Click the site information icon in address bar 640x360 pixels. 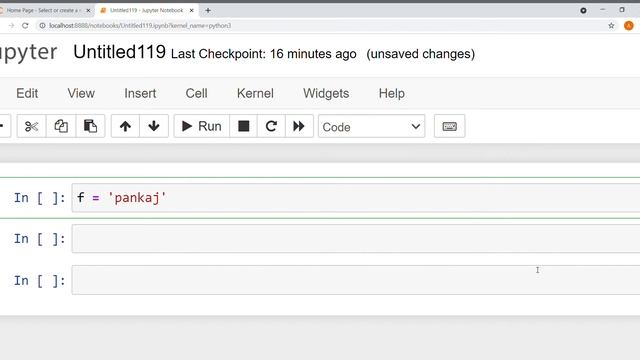coord(42,25)
